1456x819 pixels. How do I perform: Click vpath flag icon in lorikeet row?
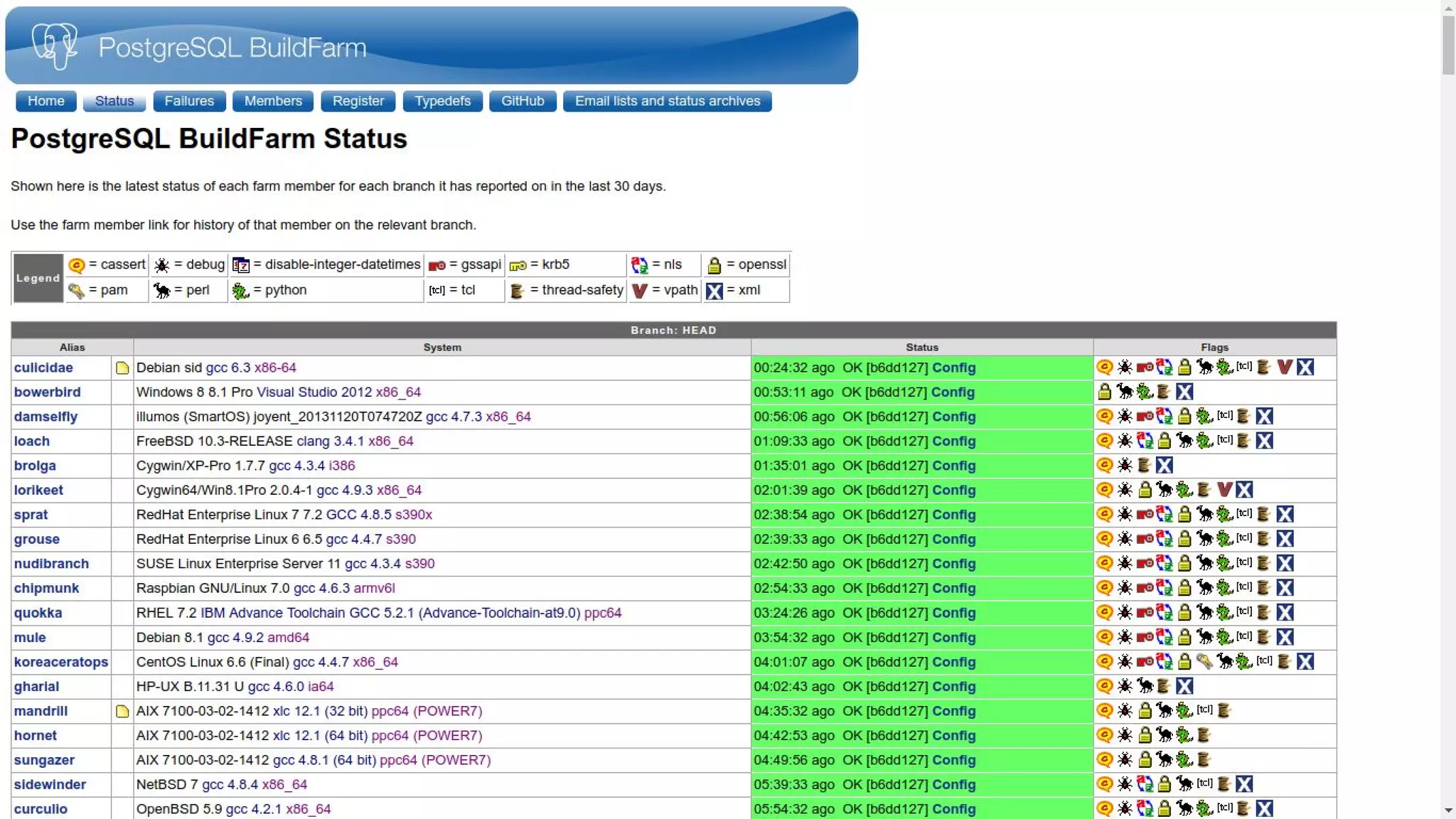pyautogui.click(x=1224, y=491)
